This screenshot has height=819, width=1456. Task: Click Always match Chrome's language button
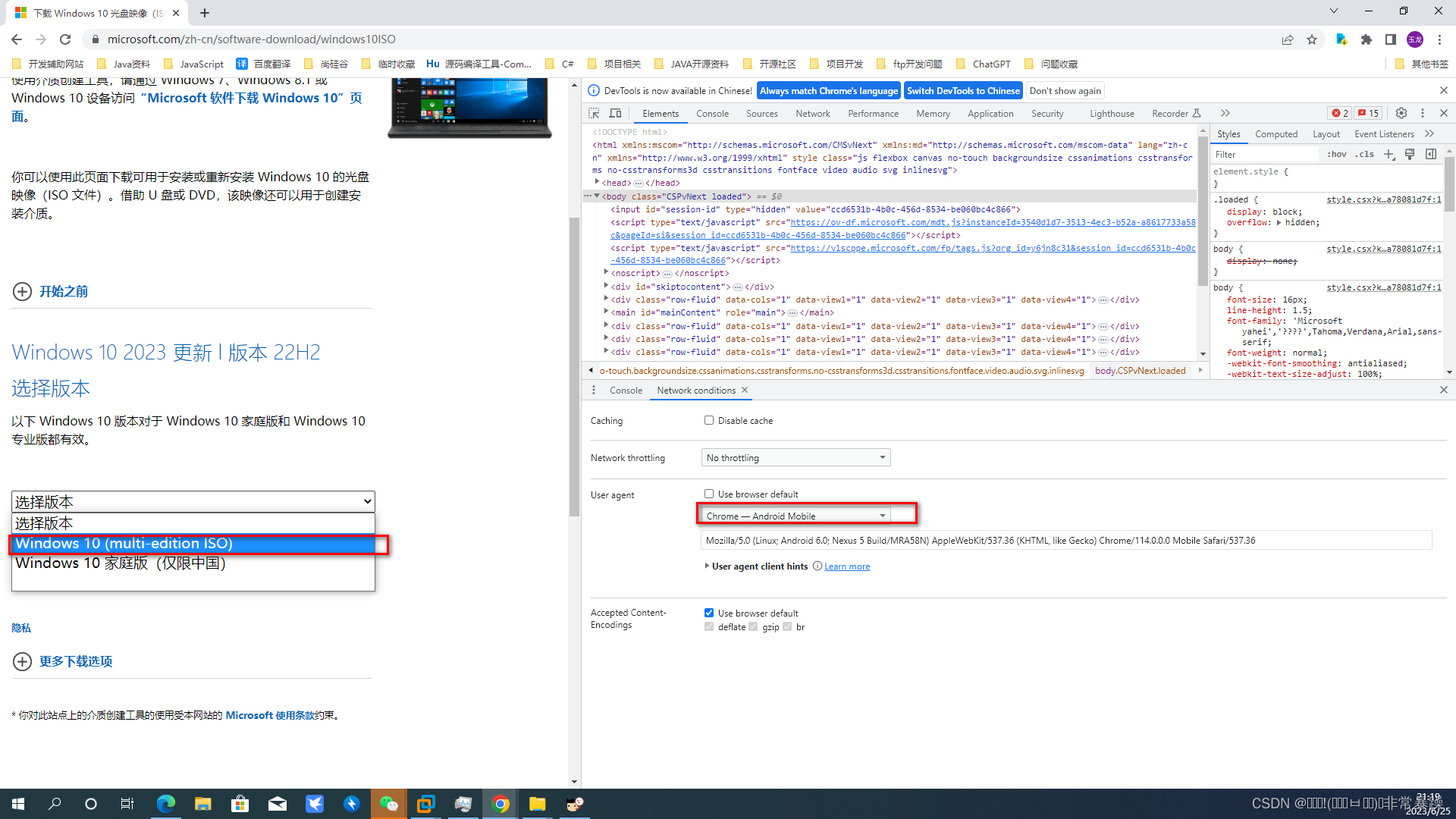click(829, 90)
